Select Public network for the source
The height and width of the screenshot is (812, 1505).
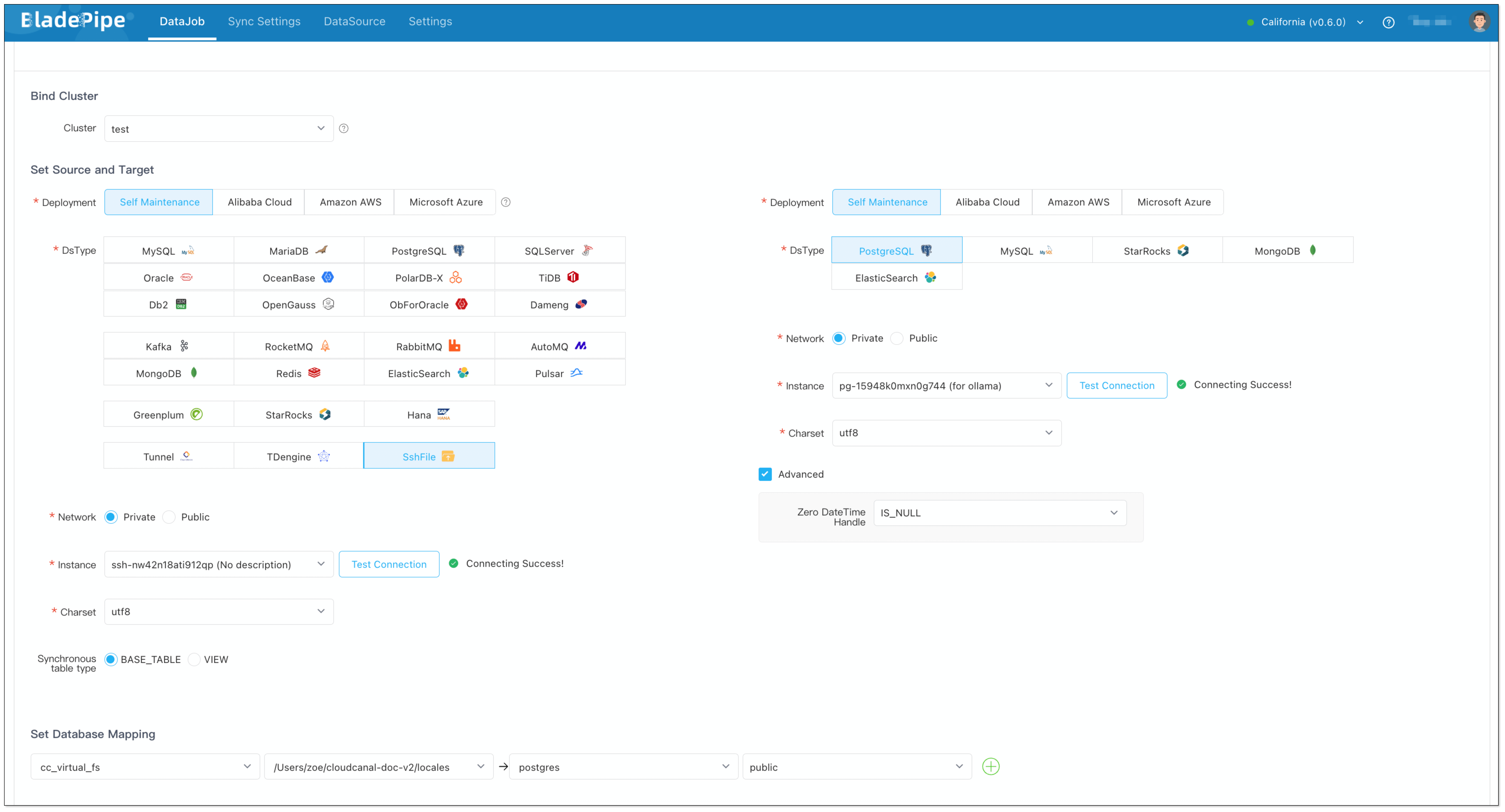[x=169, y=517]
